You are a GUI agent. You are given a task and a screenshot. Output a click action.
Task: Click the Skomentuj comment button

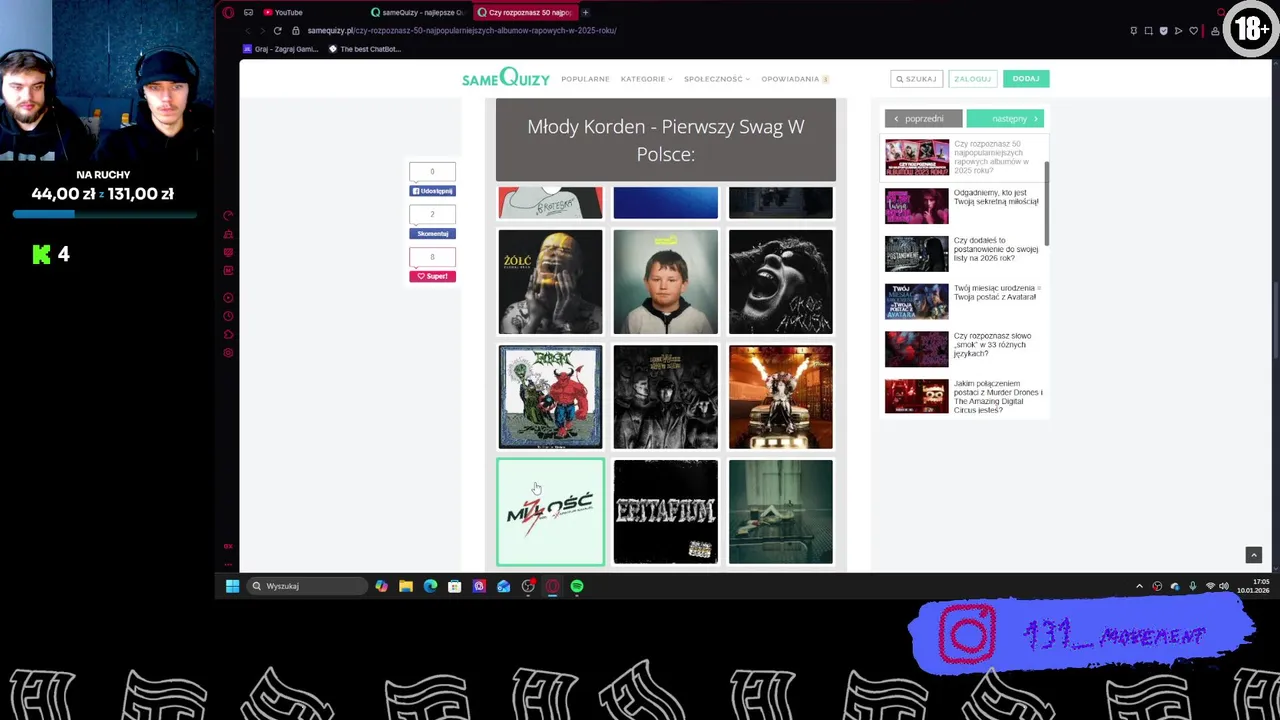(x=432, y=234)
